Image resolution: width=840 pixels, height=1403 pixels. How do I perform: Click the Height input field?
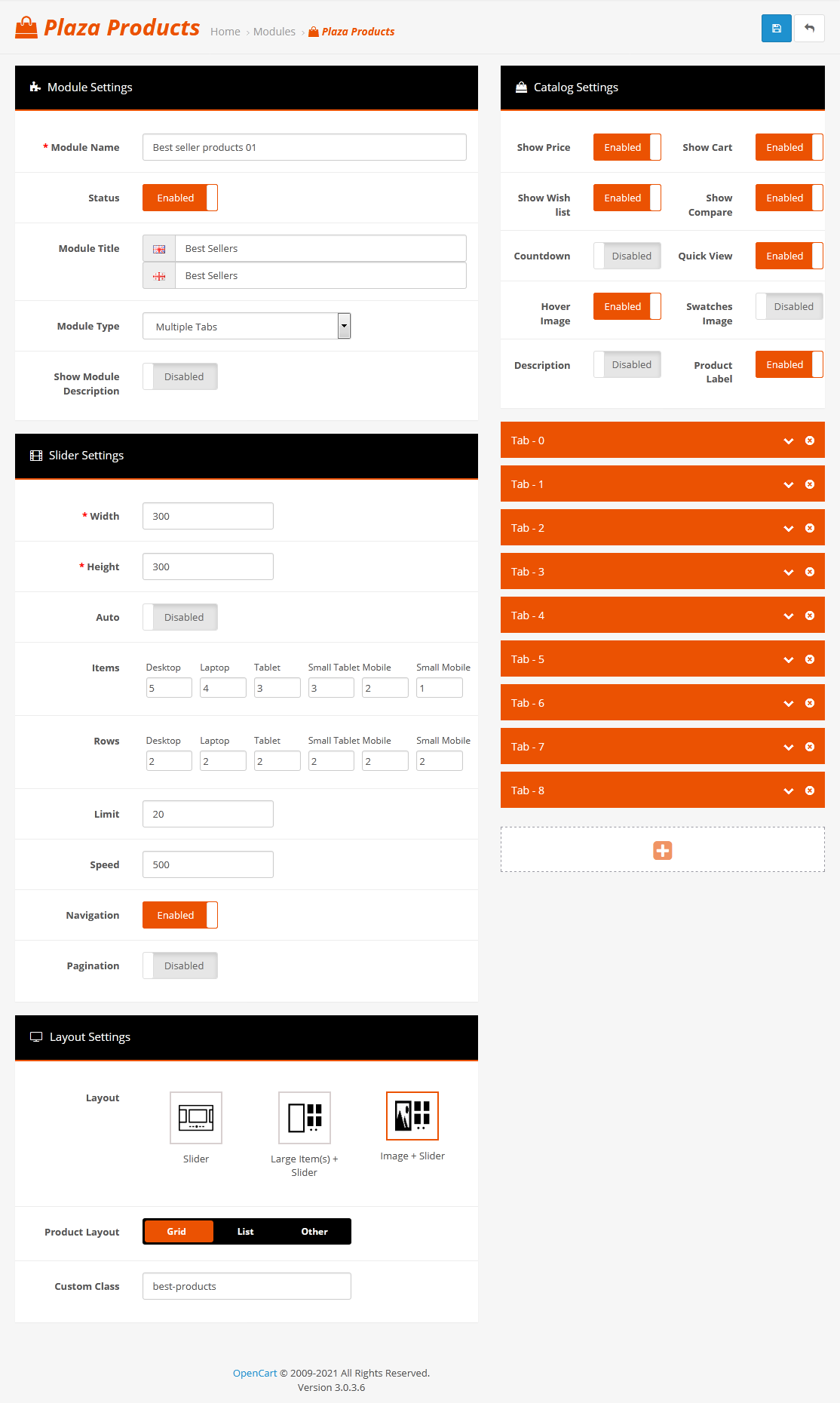click(x=208, y=566)
